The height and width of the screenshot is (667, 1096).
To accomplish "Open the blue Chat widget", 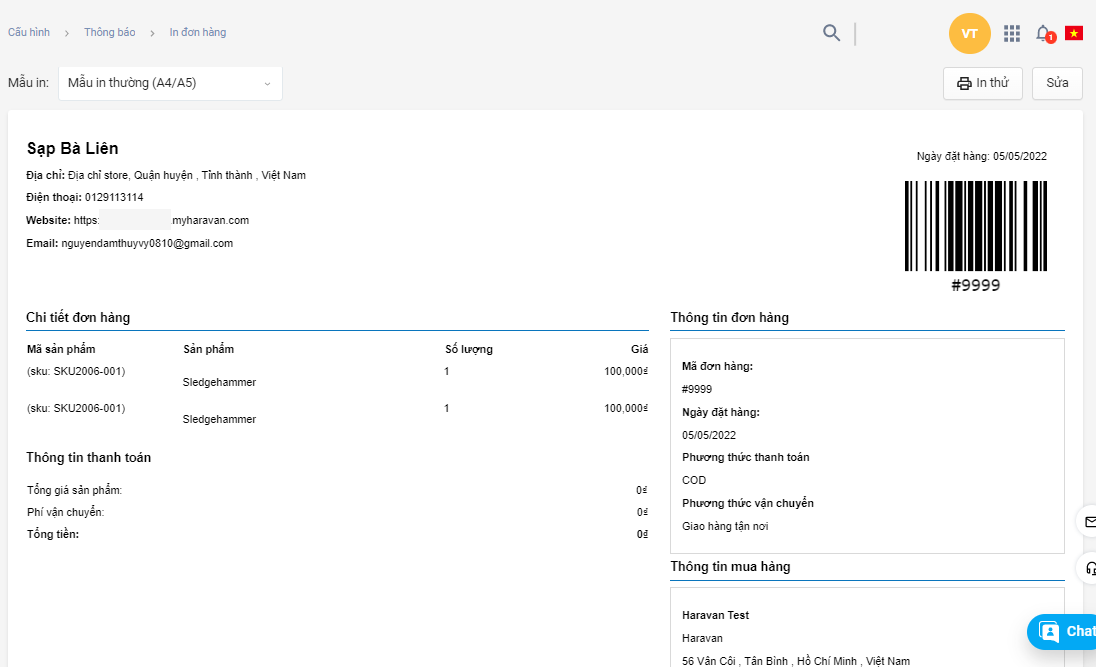I will click(x=1063, y=631).
